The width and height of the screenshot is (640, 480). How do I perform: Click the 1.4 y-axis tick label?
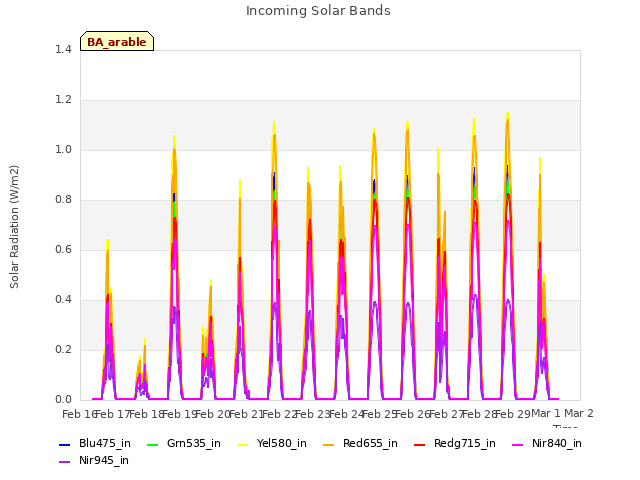pos(63,49)
